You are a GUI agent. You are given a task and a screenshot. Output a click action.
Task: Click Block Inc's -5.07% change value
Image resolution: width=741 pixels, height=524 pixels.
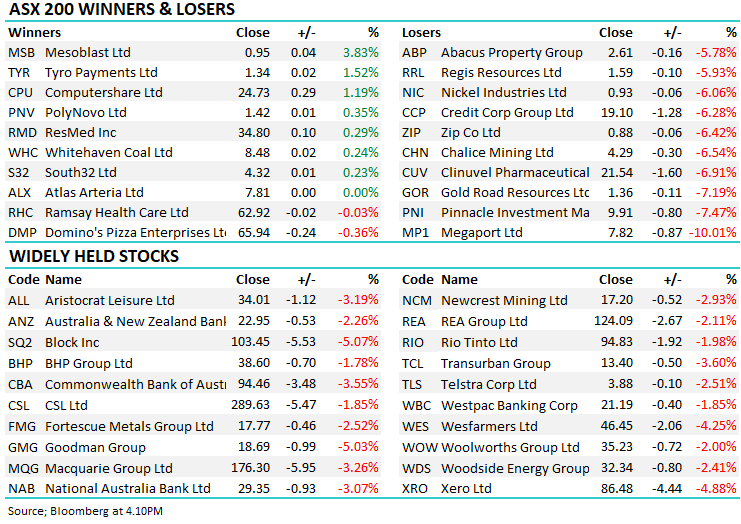[x=358, y=342]
